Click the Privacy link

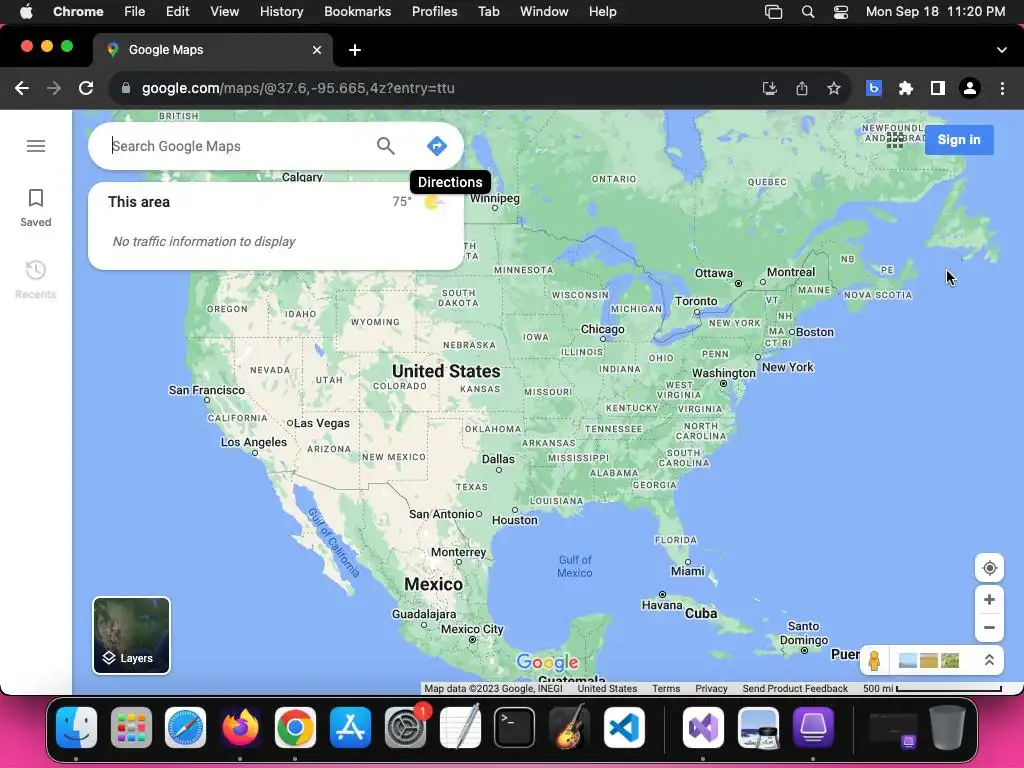click(711, 688)
